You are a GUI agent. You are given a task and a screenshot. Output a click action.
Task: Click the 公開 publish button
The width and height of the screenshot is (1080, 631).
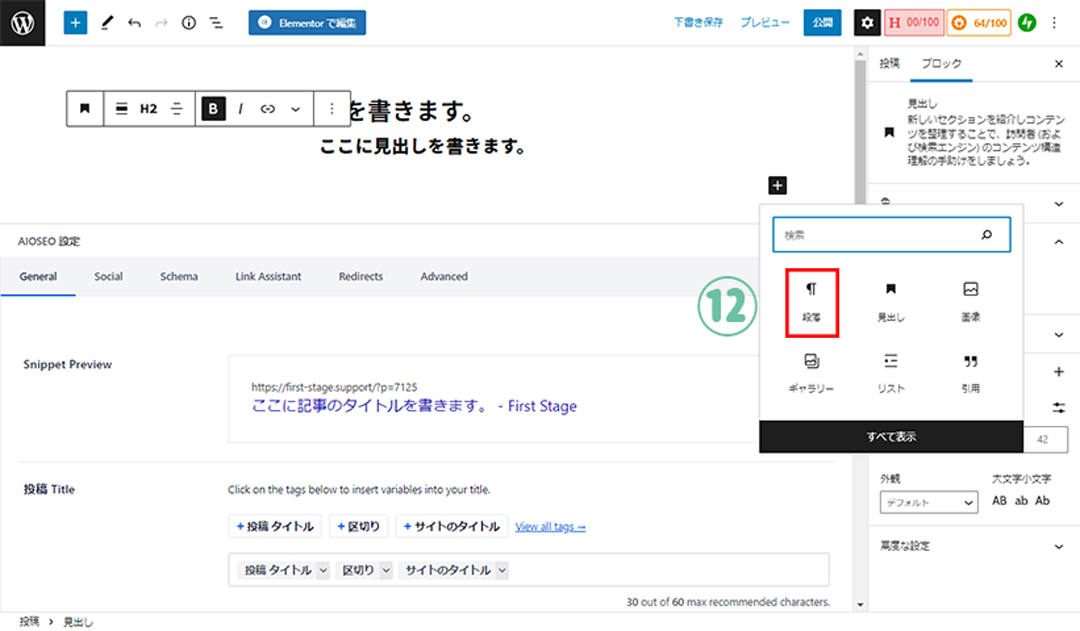(822, 22)
